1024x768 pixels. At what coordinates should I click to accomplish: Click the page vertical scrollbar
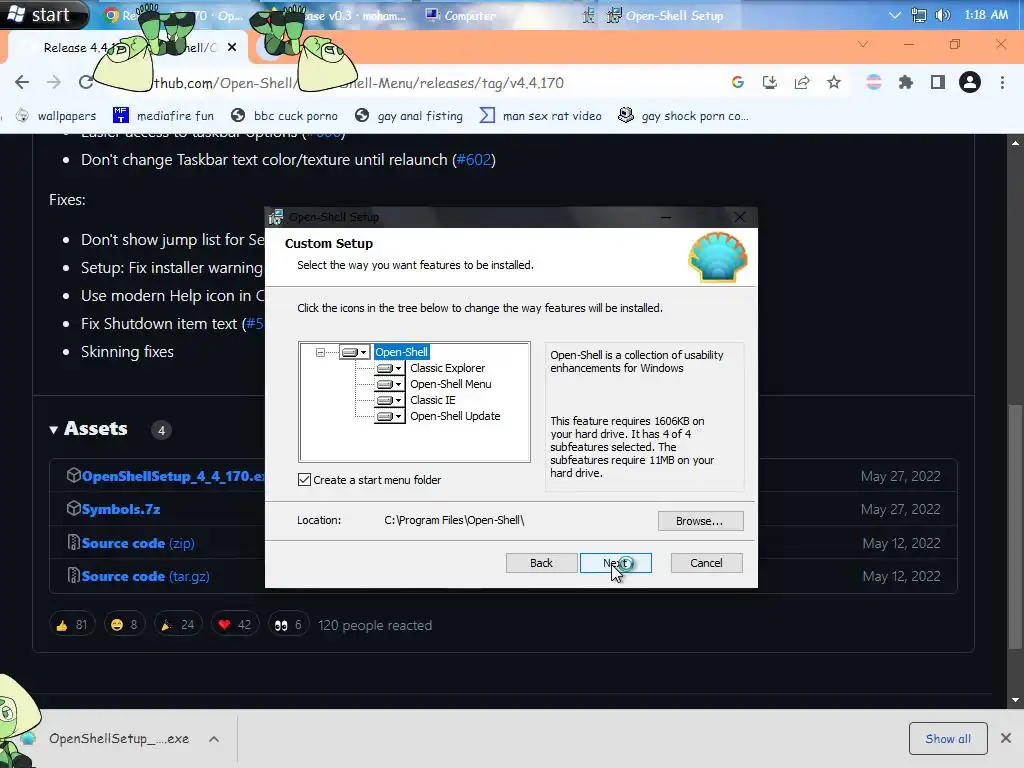[x=1016, y=527]
